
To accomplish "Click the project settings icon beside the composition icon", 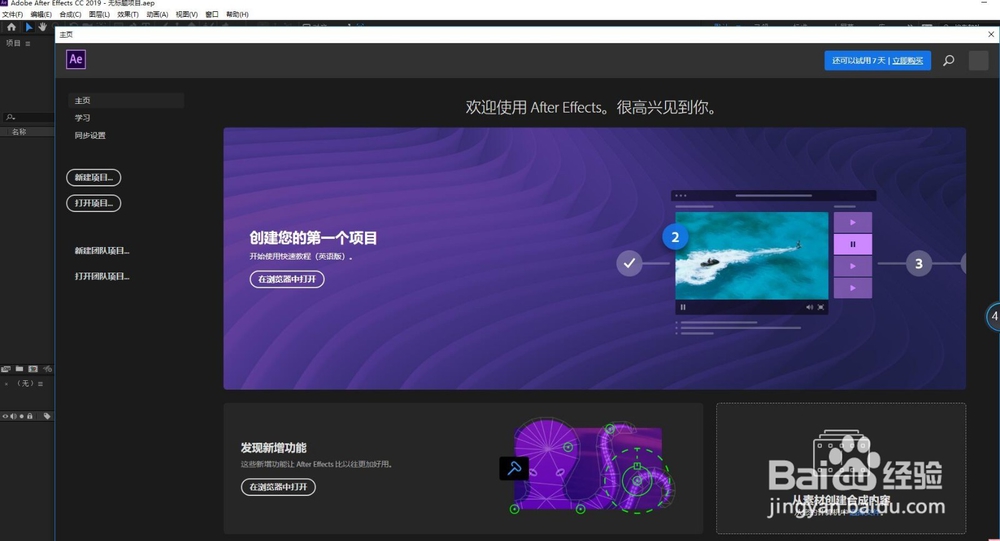I will pyautogui.click(x=47, y=369).
